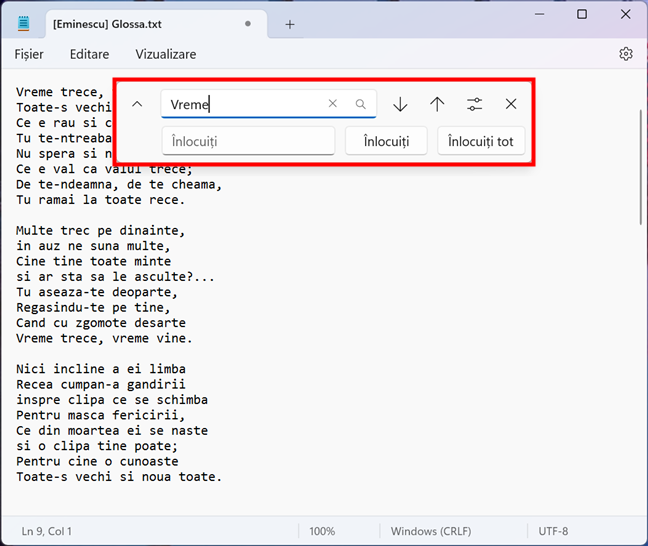Viewport: 648px width, 546px height.
Task: Click the vertical scrollbar thumb
Action: [641, 167]
